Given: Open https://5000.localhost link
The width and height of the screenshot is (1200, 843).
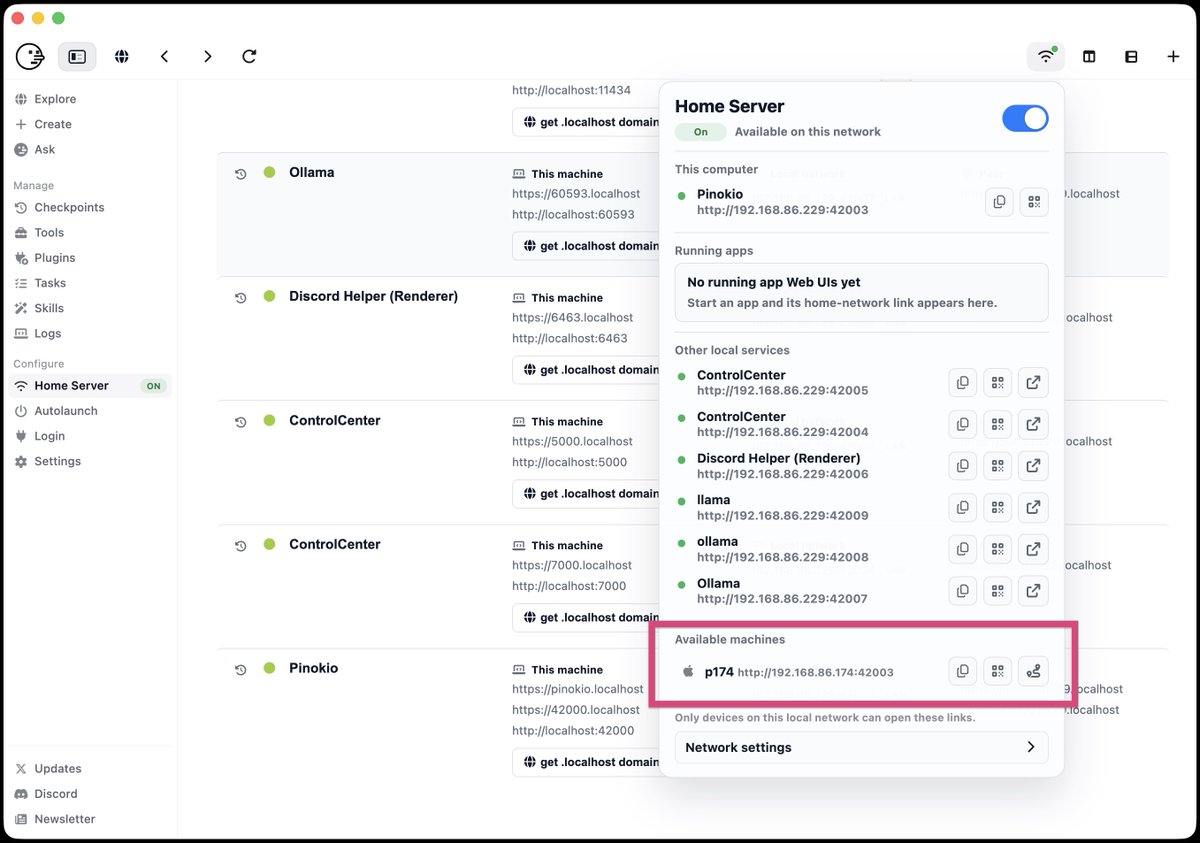Looking at the screenshot, I should coord(573,441).
